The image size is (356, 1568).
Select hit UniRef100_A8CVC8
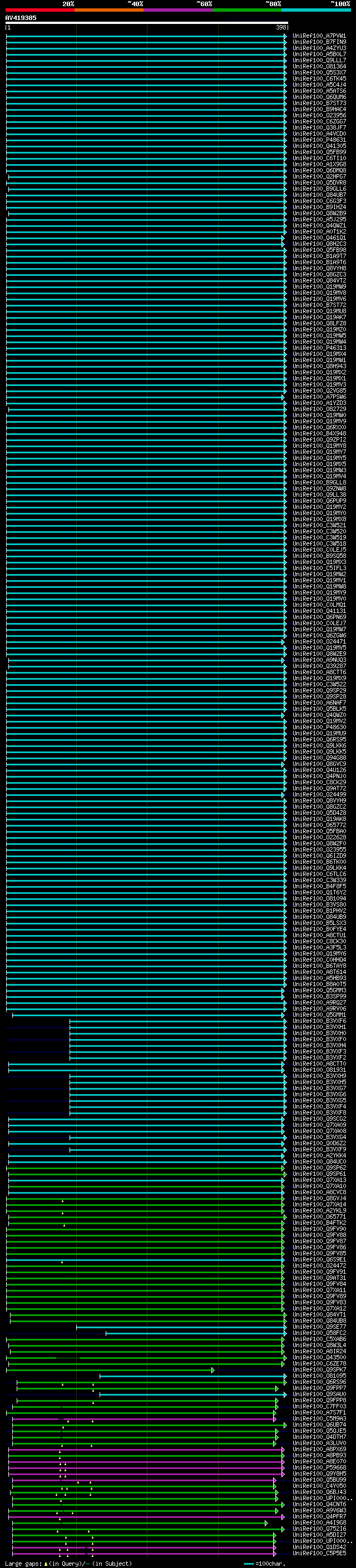(x=319, y=1192)
